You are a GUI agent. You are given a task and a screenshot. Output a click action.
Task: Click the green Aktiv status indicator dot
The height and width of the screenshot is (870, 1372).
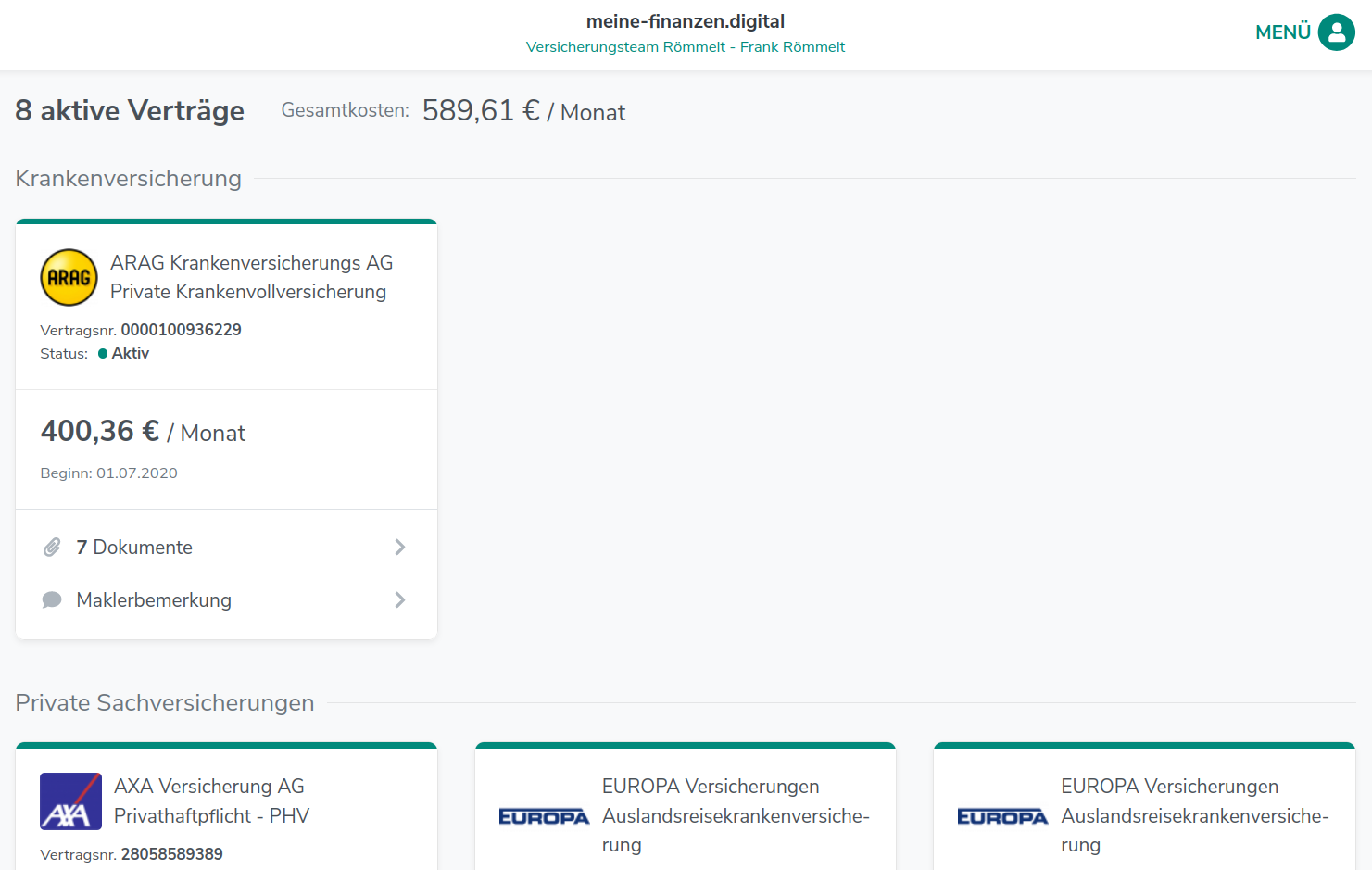tap(103, 353)
